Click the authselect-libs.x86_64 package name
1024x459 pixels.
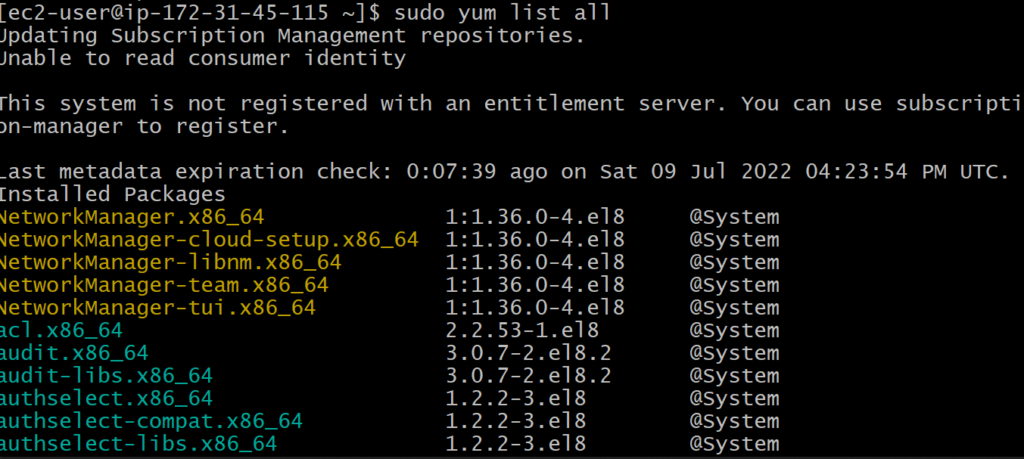138,444
